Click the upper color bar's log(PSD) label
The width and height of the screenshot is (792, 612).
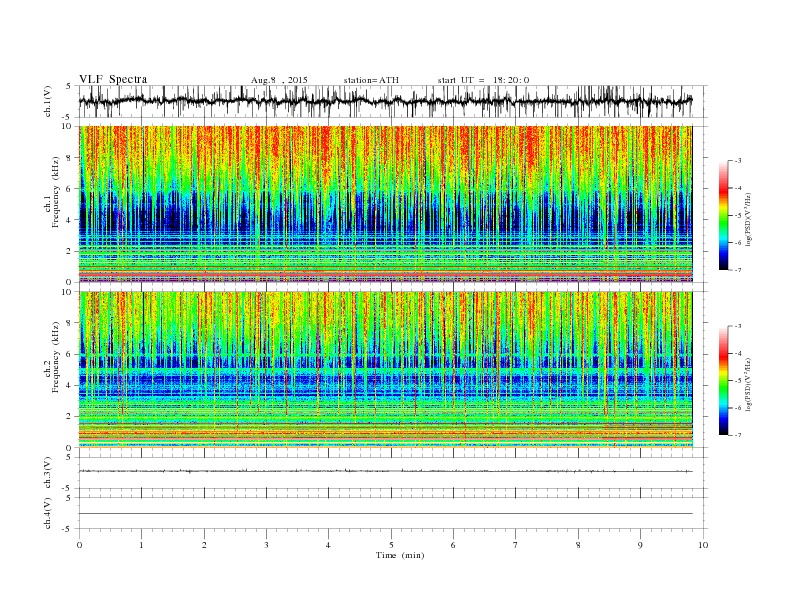pyautogui.click(x=749, y=220)
